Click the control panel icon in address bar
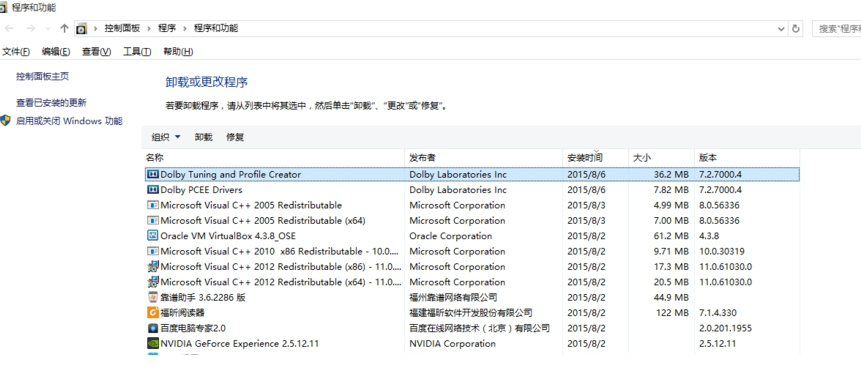 pos(82,29)
